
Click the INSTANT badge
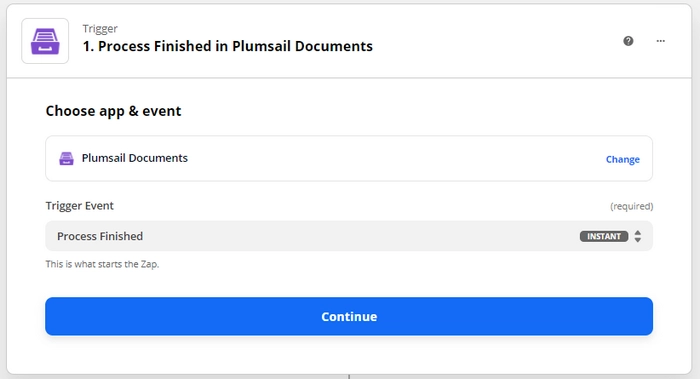coord(604,236)
